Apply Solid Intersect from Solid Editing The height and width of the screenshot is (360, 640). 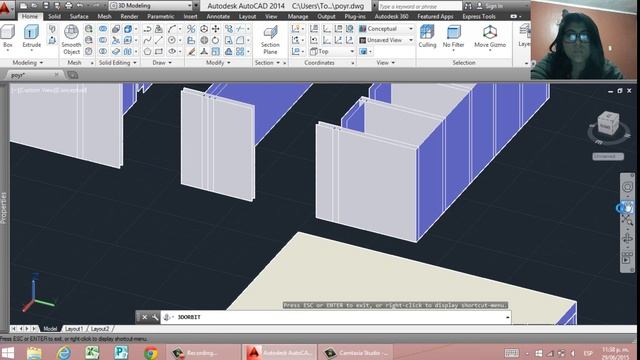(x=103, y=52)
